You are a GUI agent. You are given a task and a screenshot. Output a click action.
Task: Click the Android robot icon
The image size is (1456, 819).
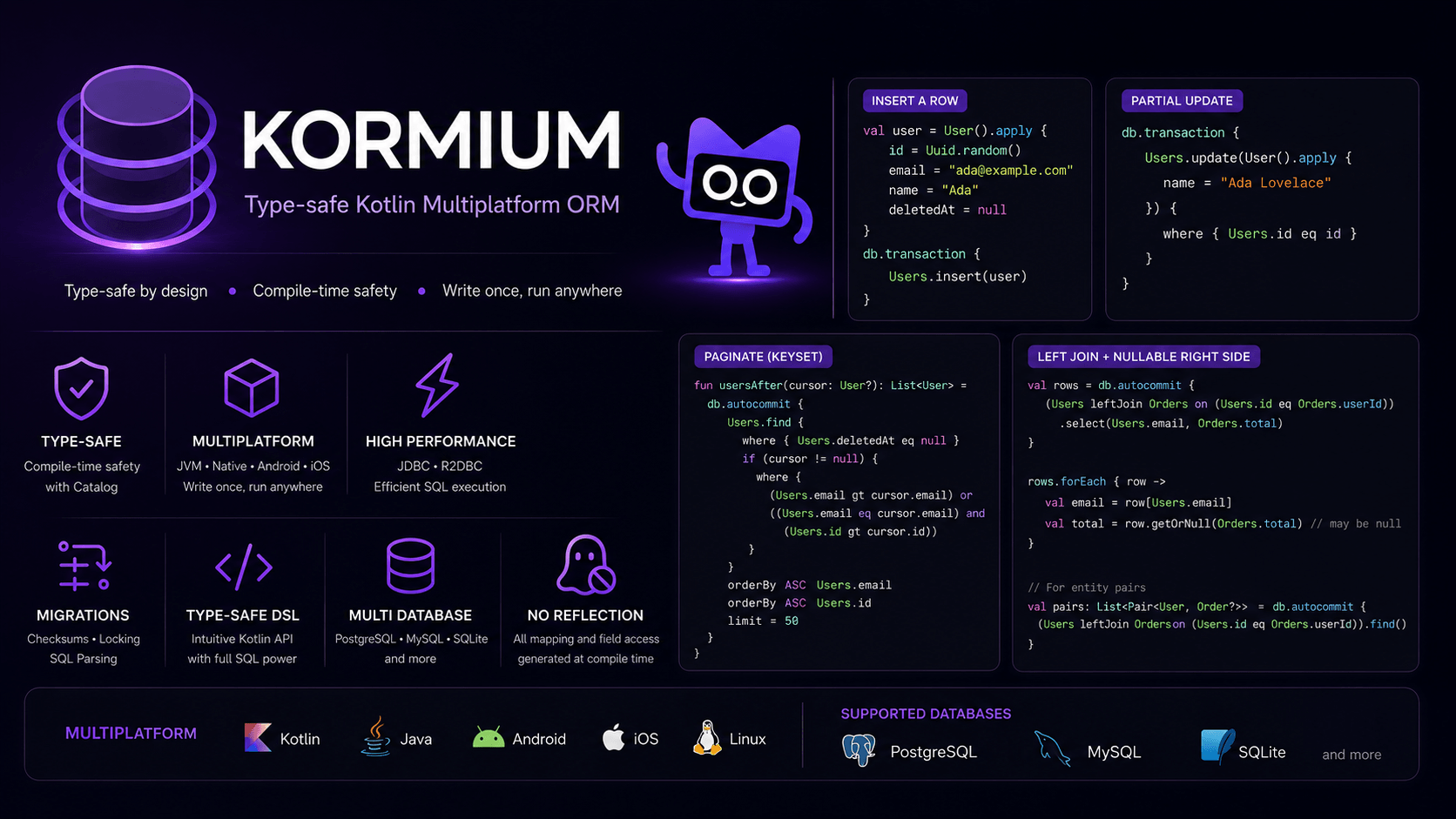[489, 738]
